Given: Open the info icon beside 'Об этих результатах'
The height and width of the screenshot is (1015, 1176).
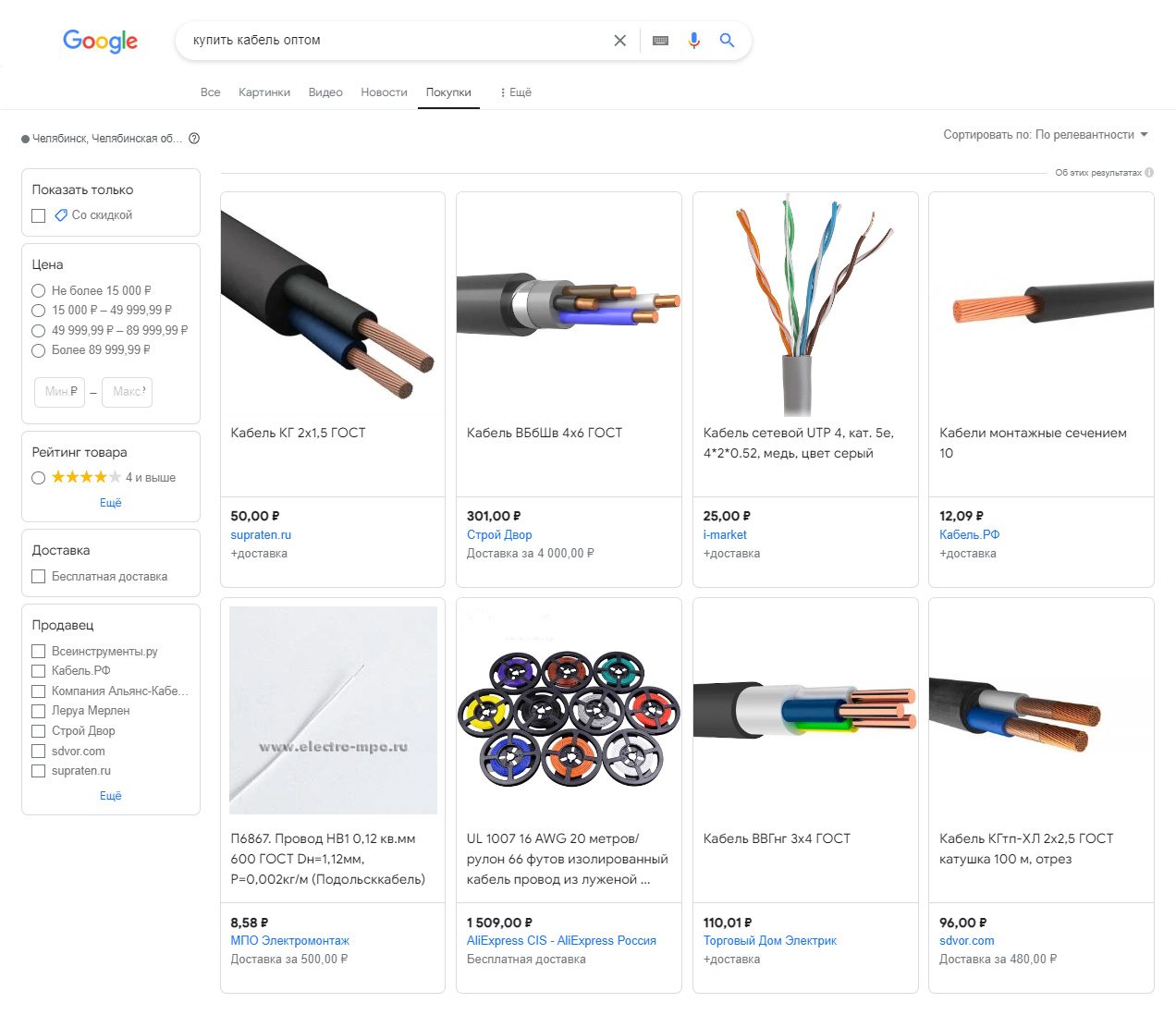Looking at the screenshot, I should 1149,173.
